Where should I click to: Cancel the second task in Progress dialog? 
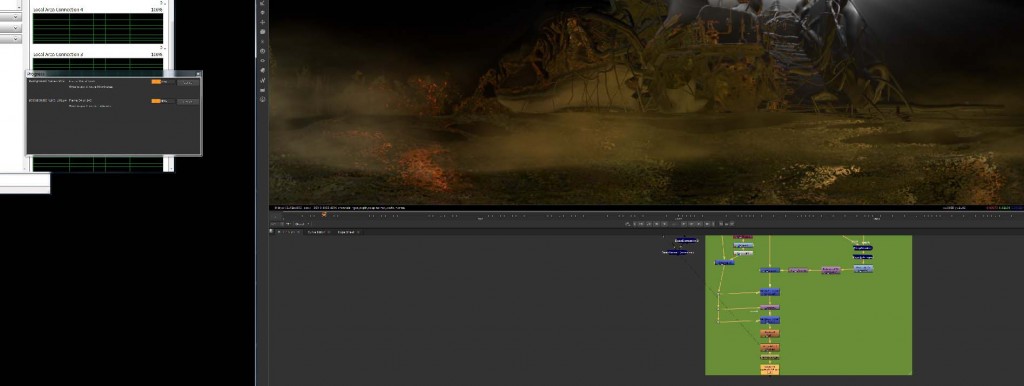point(187,101)
